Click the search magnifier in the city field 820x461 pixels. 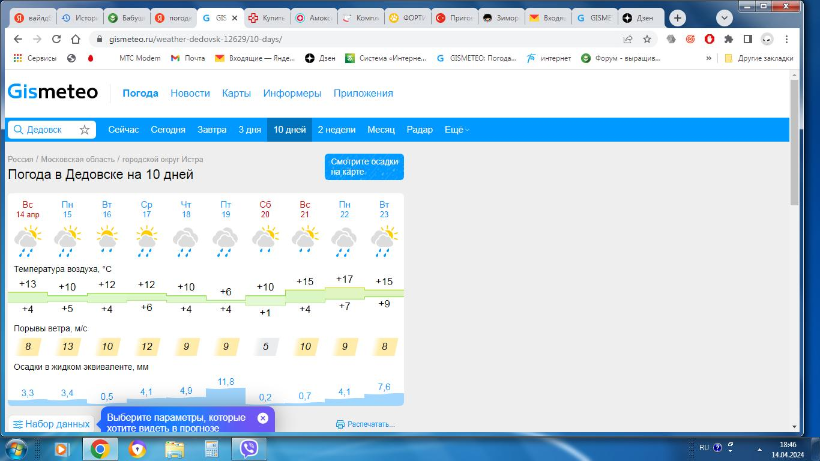coord(18,130)
